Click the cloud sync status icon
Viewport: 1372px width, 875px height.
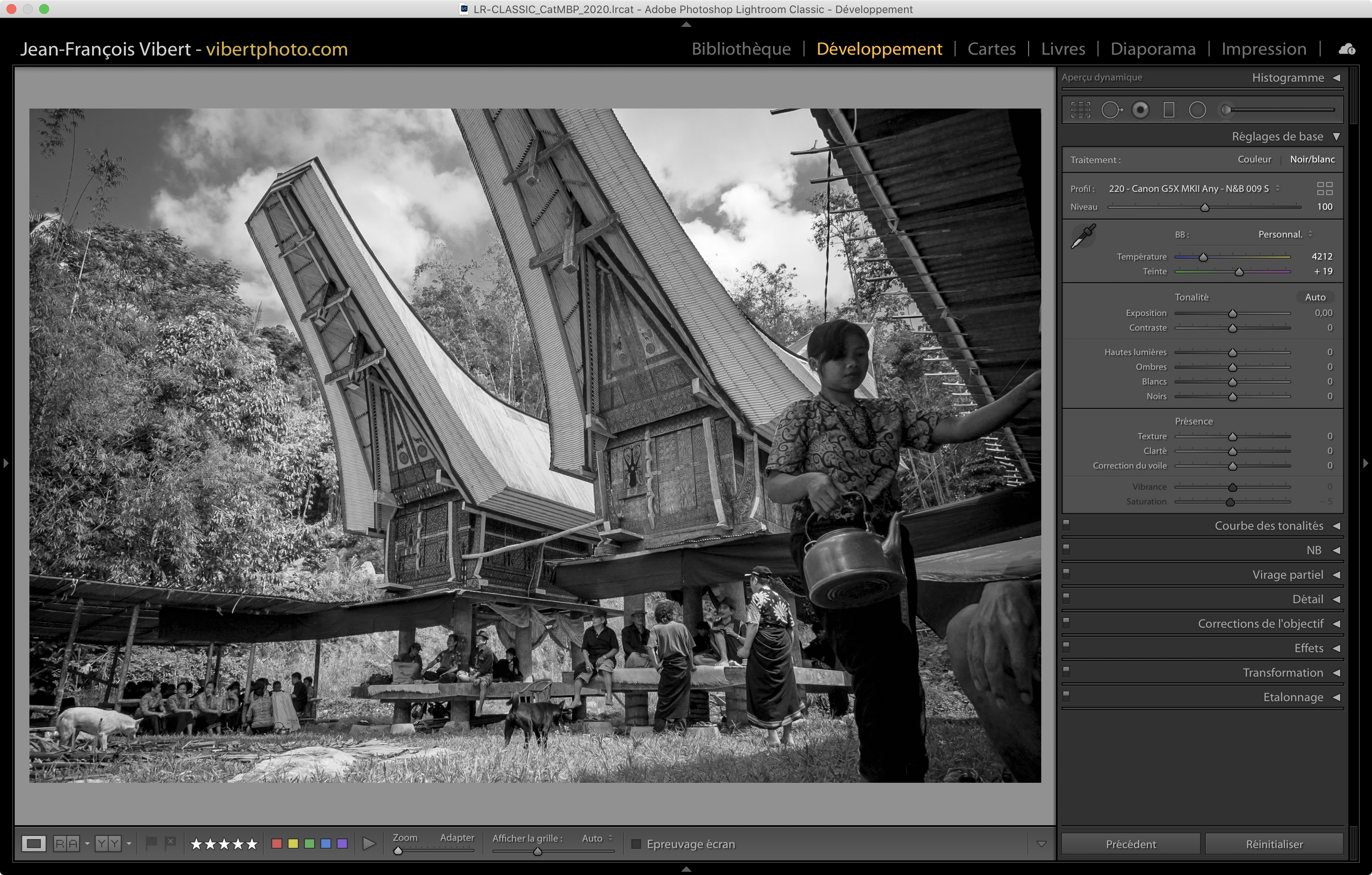click(x=1347, y=49)
